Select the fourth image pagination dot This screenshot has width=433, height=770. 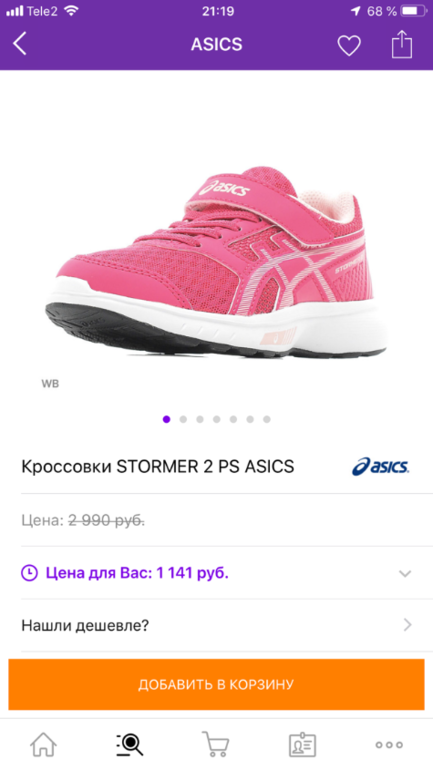pyautogui.click(x=216, y=419)
